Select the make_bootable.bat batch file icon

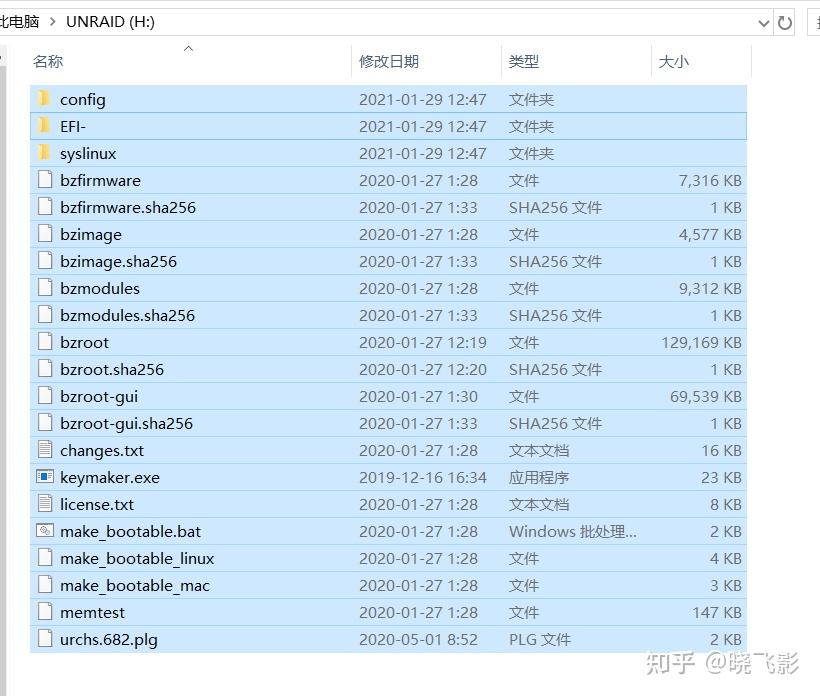pyautogui.click(x=45, y=531)
